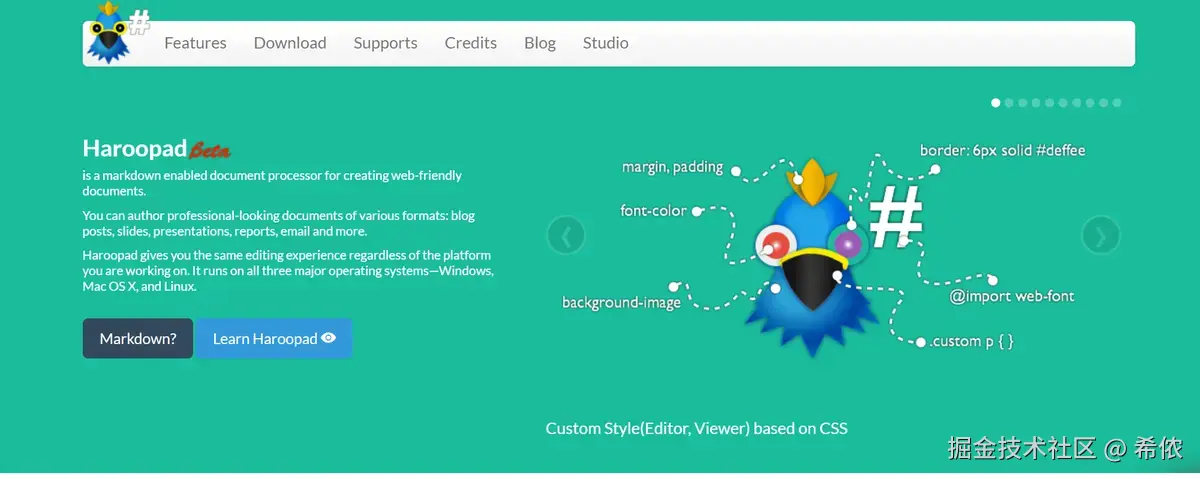This screenshot has width=1200, height=479.
Task: Open the Download page
Action: (290, 43)
